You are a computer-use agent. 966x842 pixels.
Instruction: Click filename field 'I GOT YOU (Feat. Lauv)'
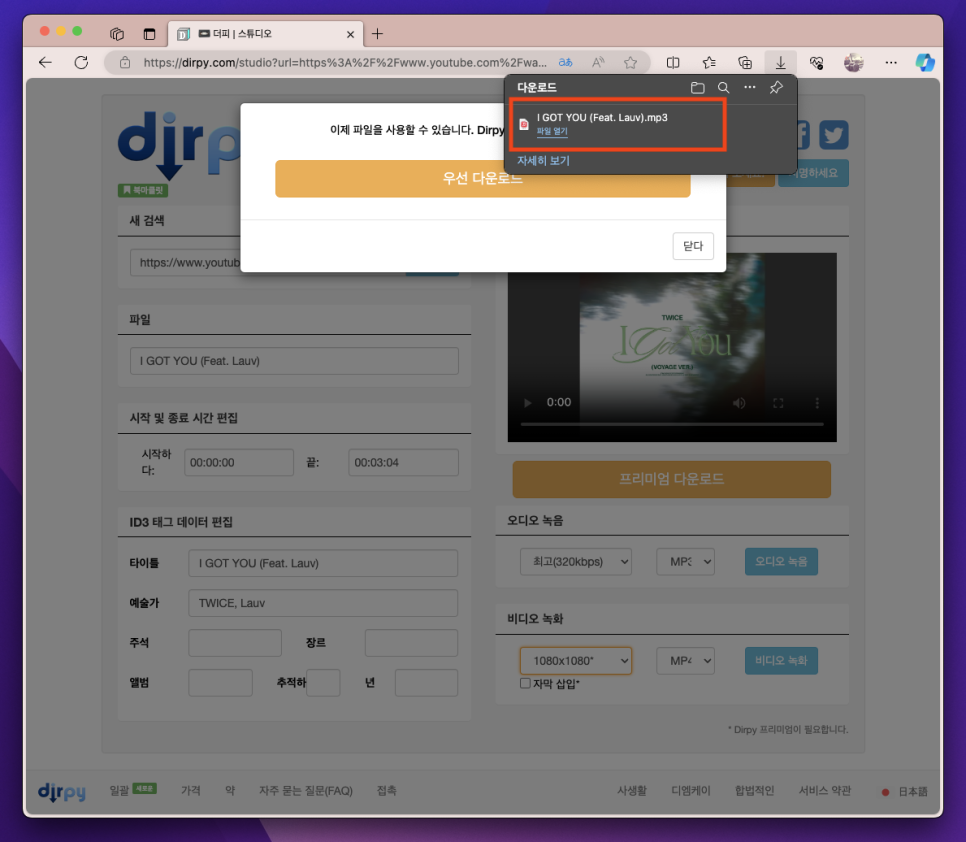(x=294, y=361)
